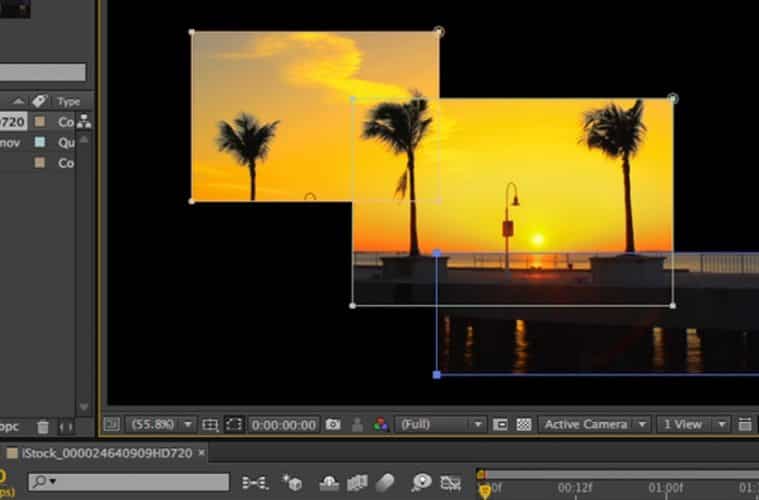This screenshot has height=500, width=759.
Task: Click the tan label color swatch of the 720 item
Action: [x=40, y=122]
